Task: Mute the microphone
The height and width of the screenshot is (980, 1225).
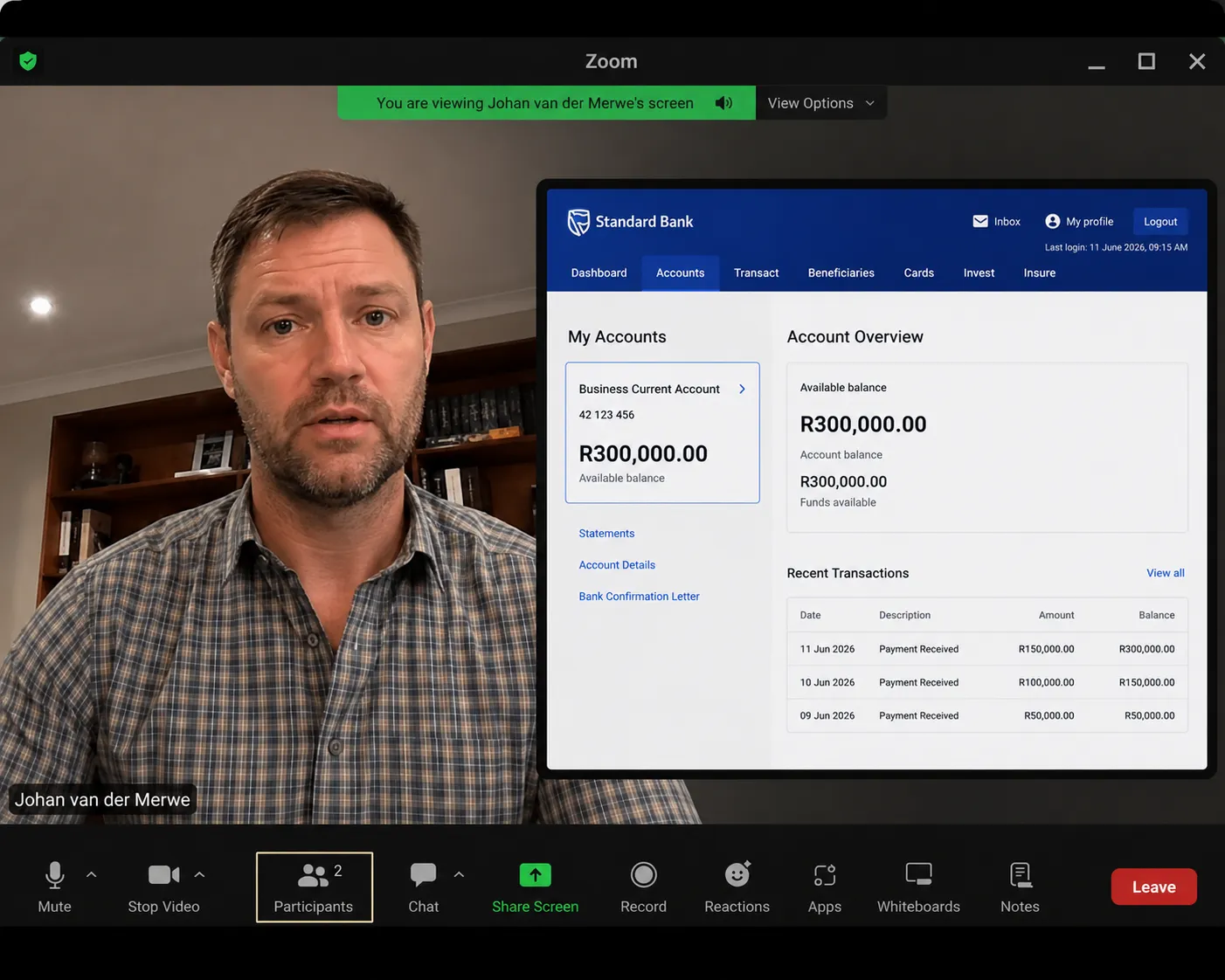Action: coord(54,887)
